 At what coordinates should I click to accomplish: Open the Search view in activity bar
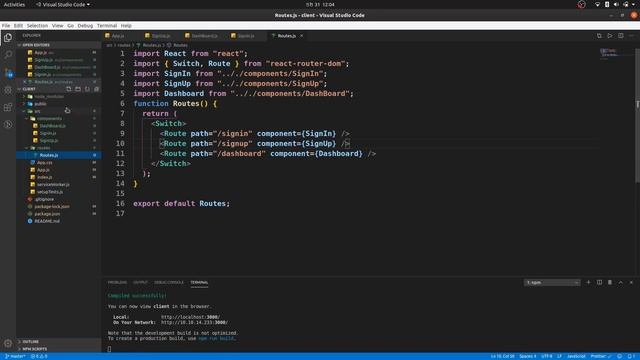8,55
